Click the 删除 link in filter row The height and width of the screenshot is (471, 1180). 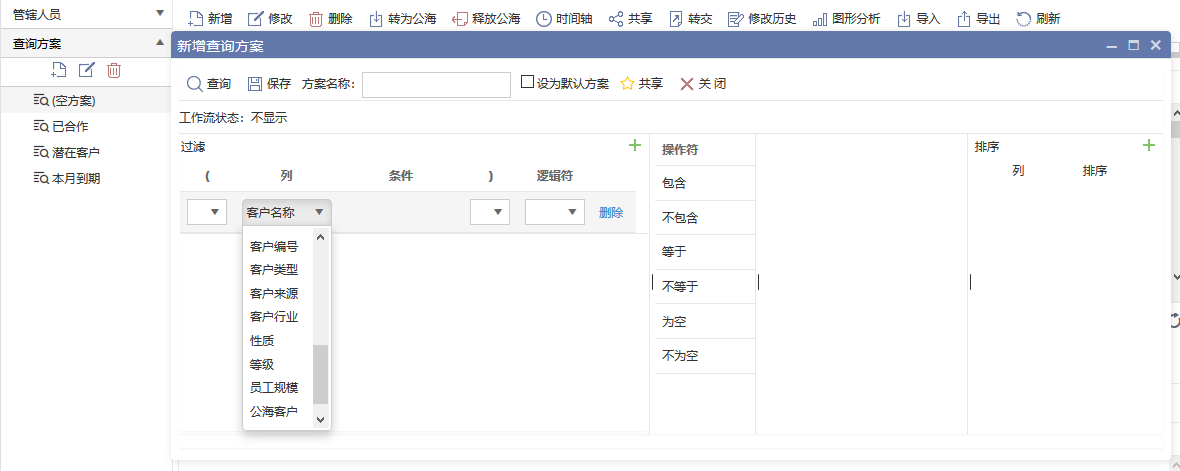tap(611, 212)
